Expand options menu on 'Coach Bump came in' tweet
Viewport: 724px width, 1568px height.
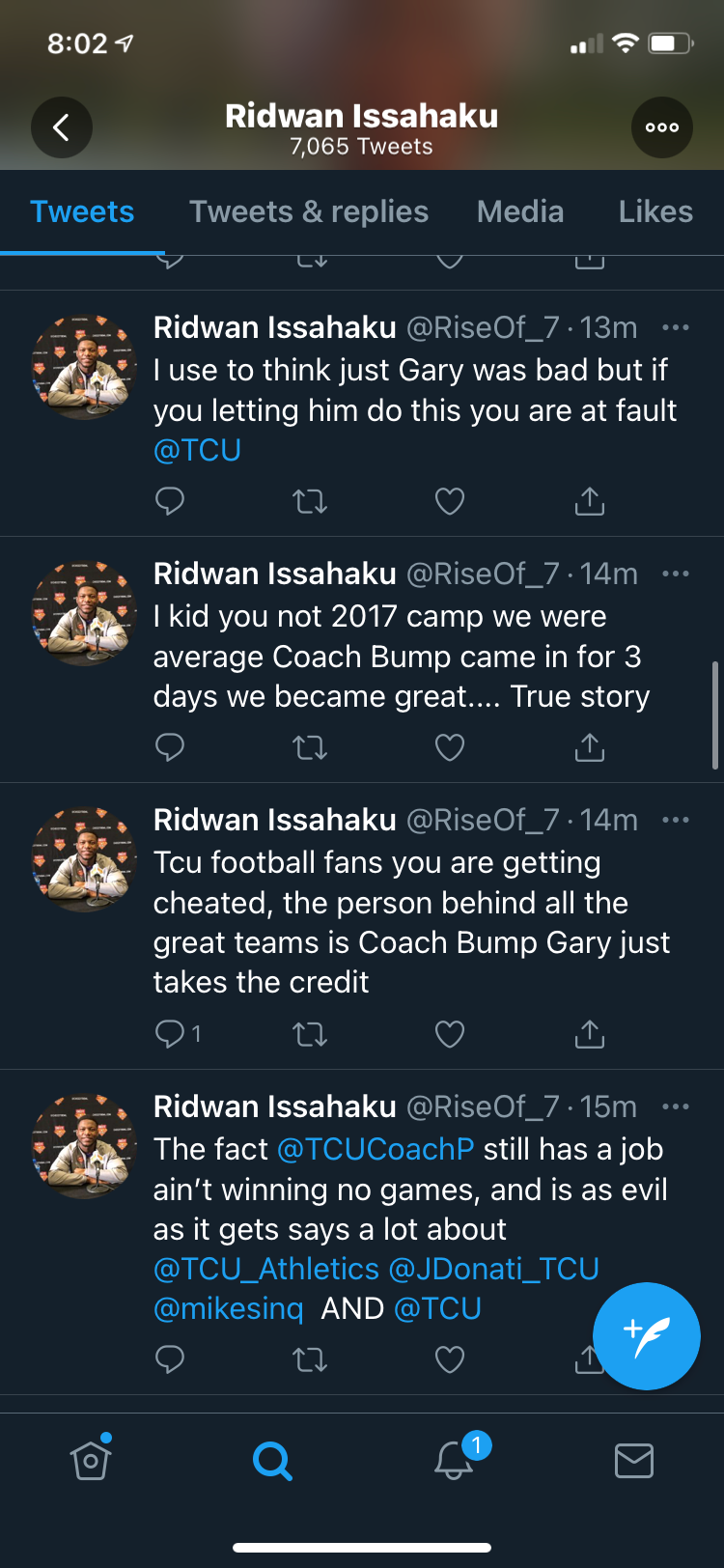(676, 574)
